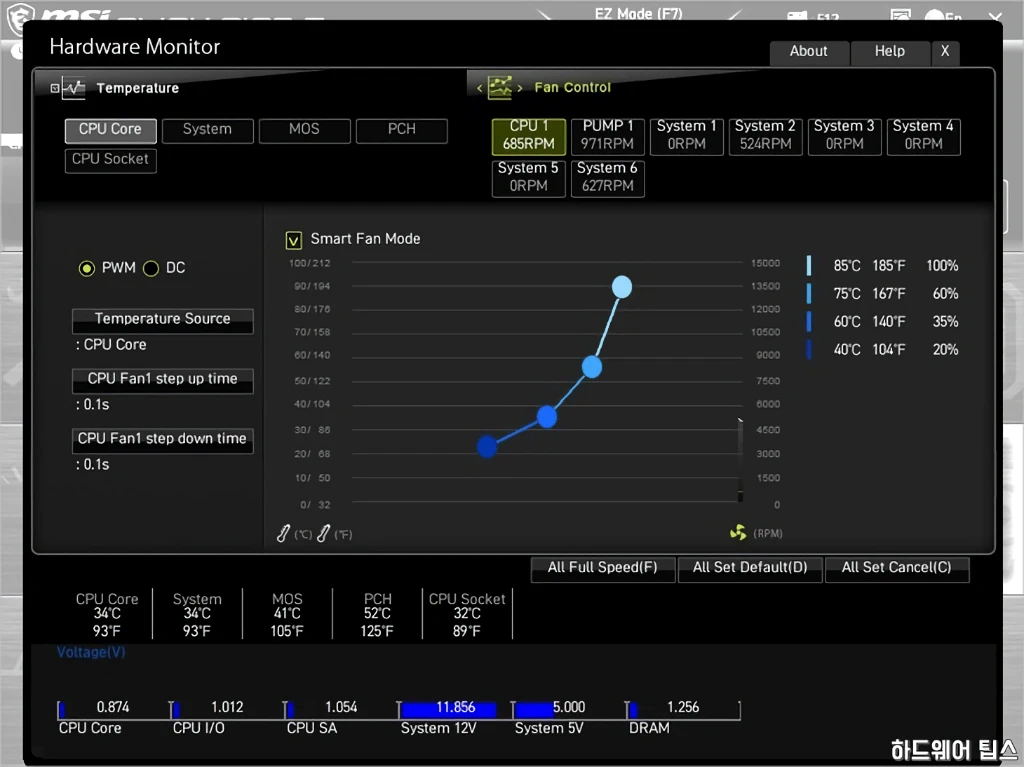Viewport: 1024px width, 767px height.
Task: Toggle the Smart Fan Mode checkbox
Action: [294, 240]
